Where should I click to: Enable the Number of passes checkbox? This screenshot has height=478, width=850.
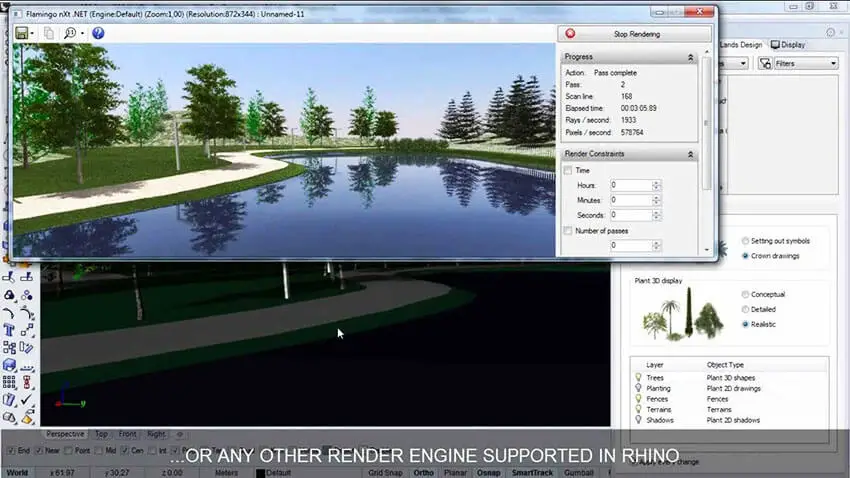[x=568, y=231]
